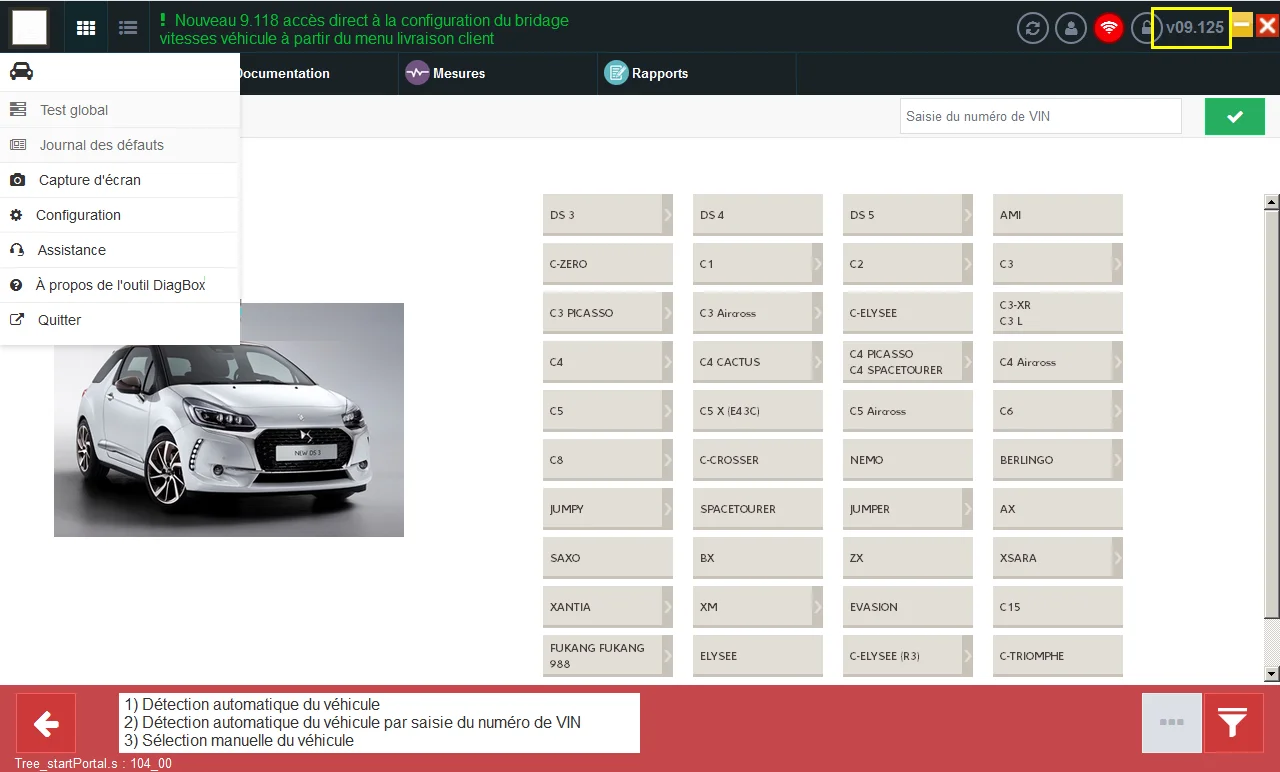Click the question mark icon beside À propos
The width and height of the screenshot is (1280, 772).
pos(16,285)
